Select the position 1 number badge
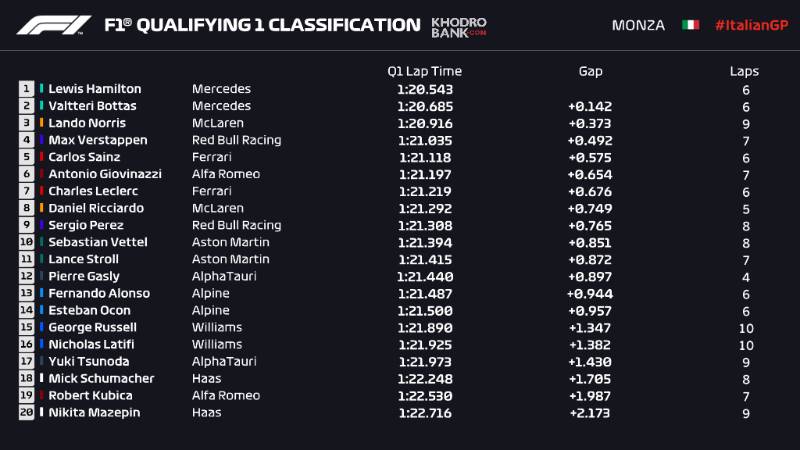800x450 pixels. point(26,89)
